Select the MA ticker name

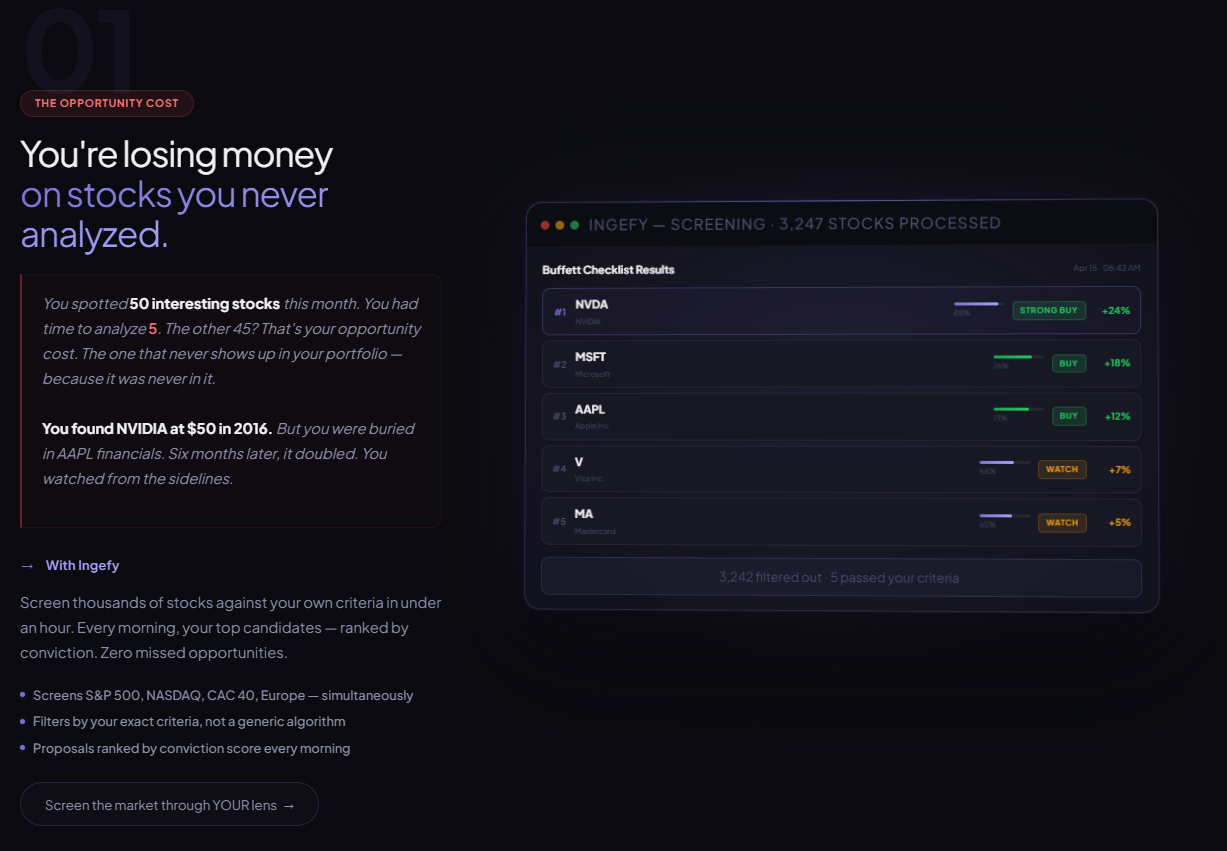(584, 514)
